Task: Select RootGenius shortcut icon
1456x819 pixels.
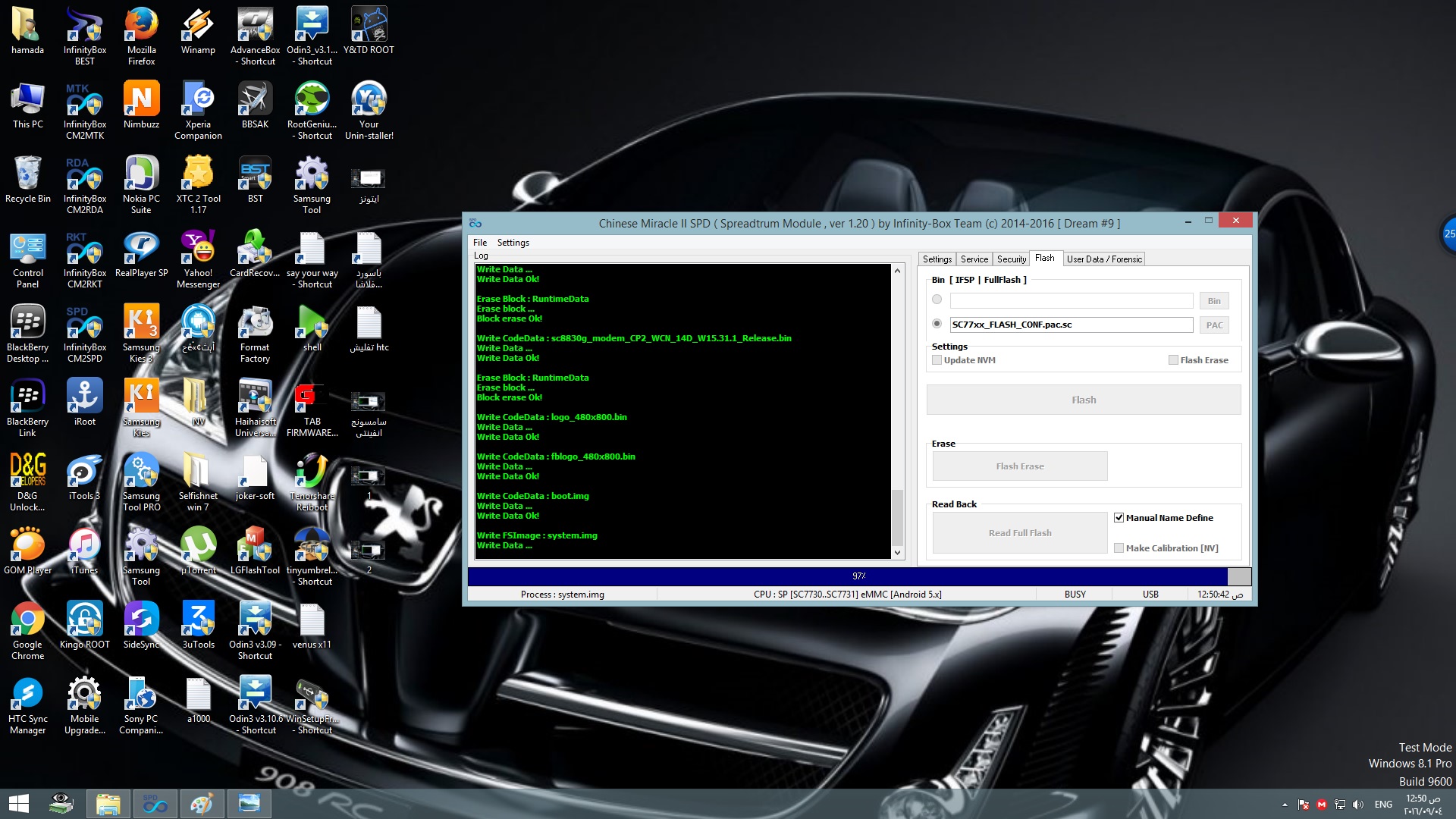Action: (x=312, y=110)
